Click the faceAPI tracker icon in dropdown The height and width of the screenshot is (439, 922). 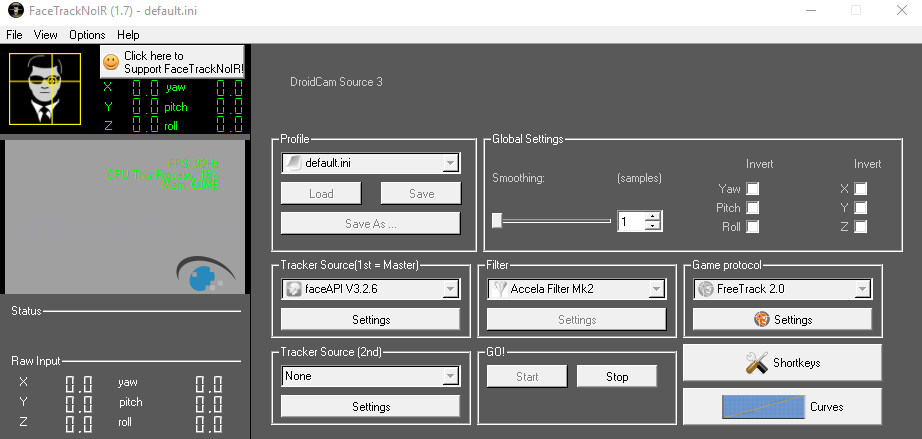pos(293,289)
